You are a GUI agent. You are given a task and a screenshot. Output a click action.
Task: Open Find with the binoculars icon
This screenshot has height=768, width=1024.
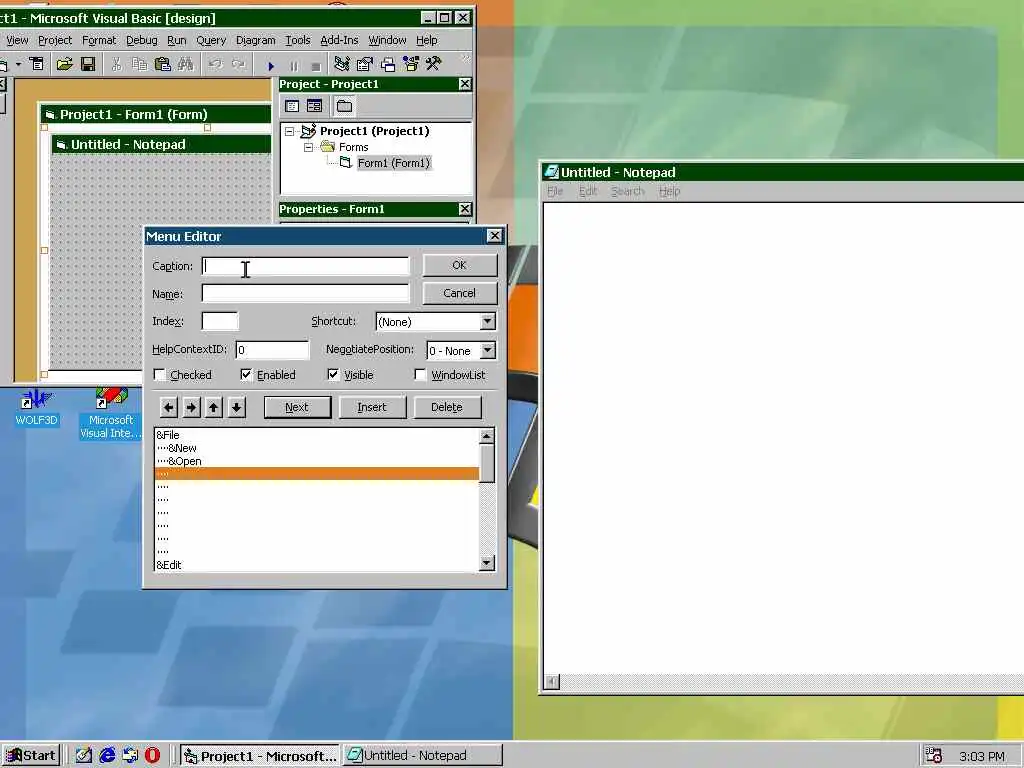tap(185, 64)
